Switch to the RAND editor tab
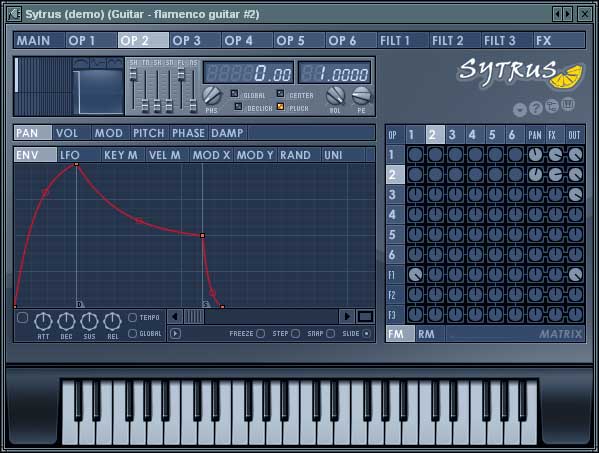599x453 pixels. point(299,155)
